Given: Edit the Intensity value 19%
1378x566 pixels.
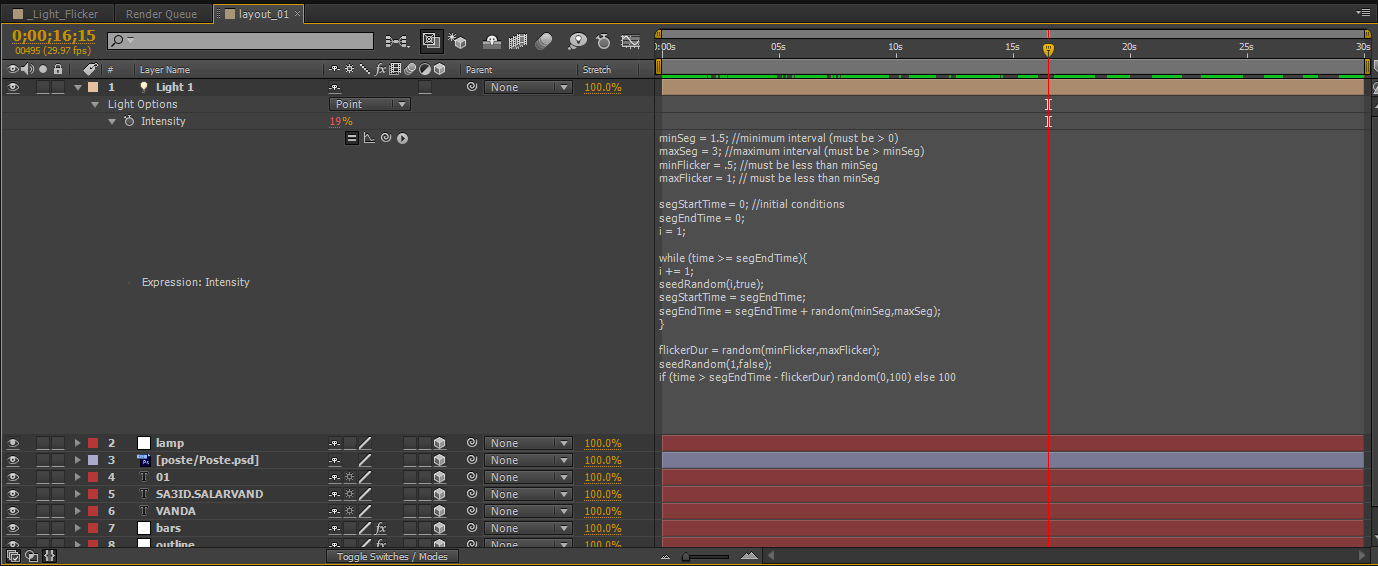Looking at the screenshot, I should [x=341, y=121].
